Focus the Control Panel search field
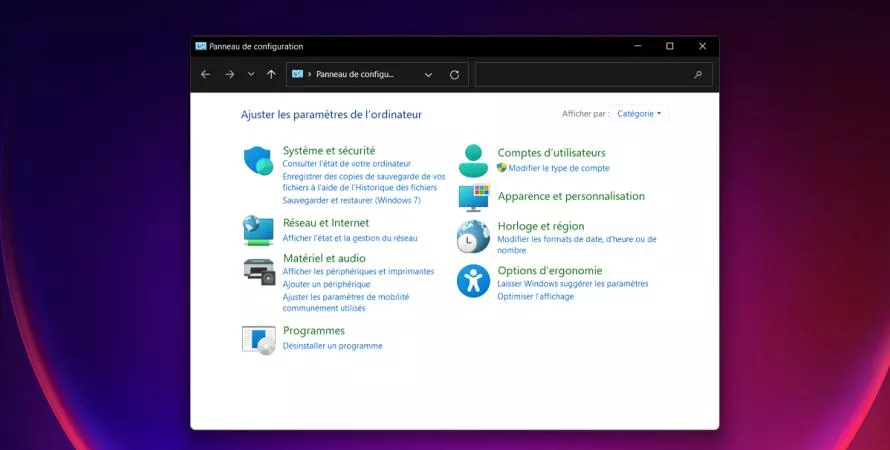 (594, 74)
